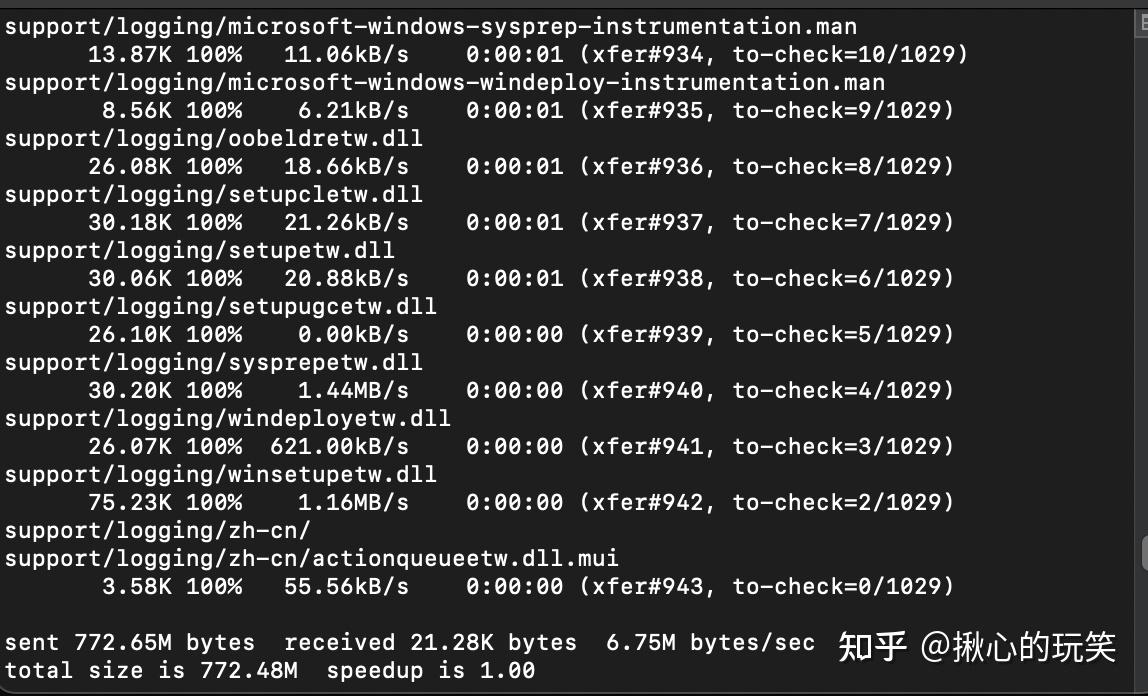Click the windeploy-instrumentation.man file path line
1148x696 pixels.
point(444,83)
